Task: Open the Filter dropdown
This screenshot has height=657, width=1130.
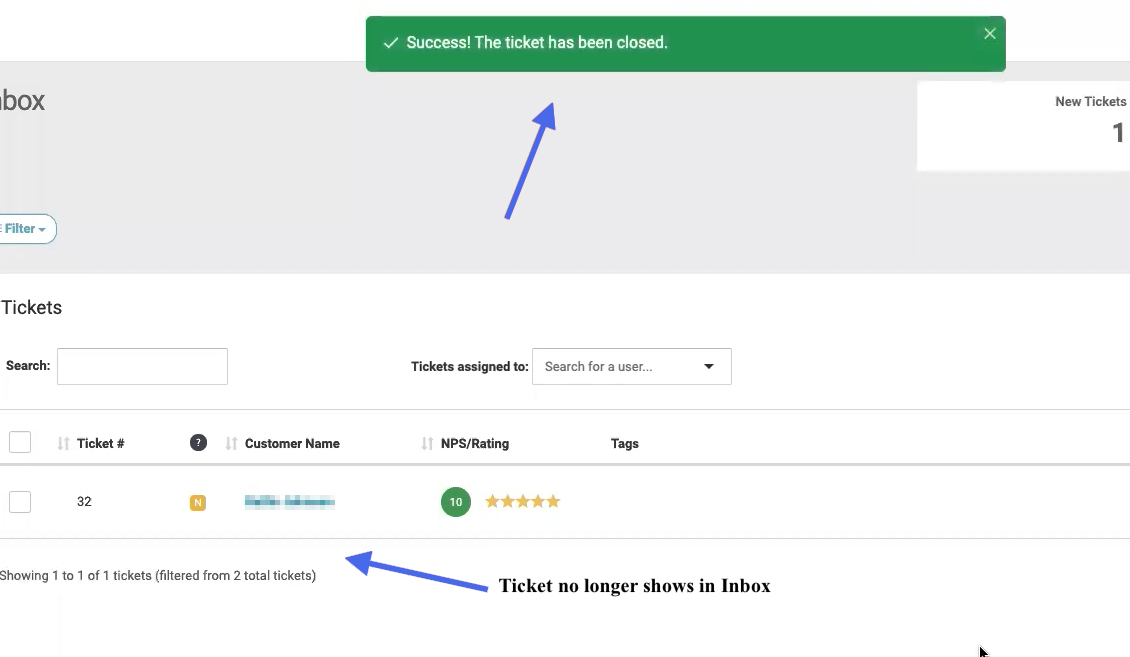Action: [x=25, y=229]
